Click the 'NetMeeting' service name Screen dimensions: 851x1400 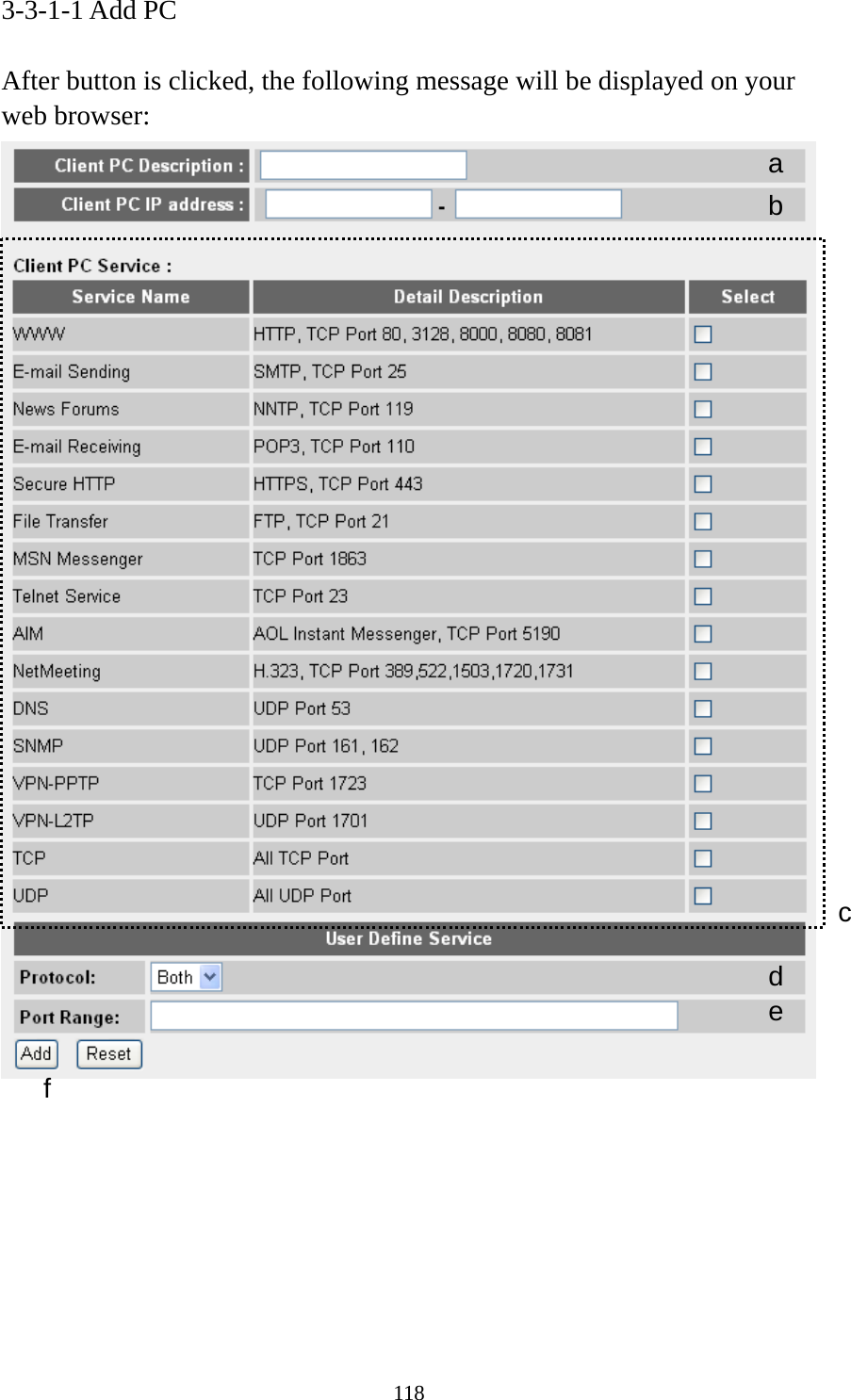coord(57,671)
